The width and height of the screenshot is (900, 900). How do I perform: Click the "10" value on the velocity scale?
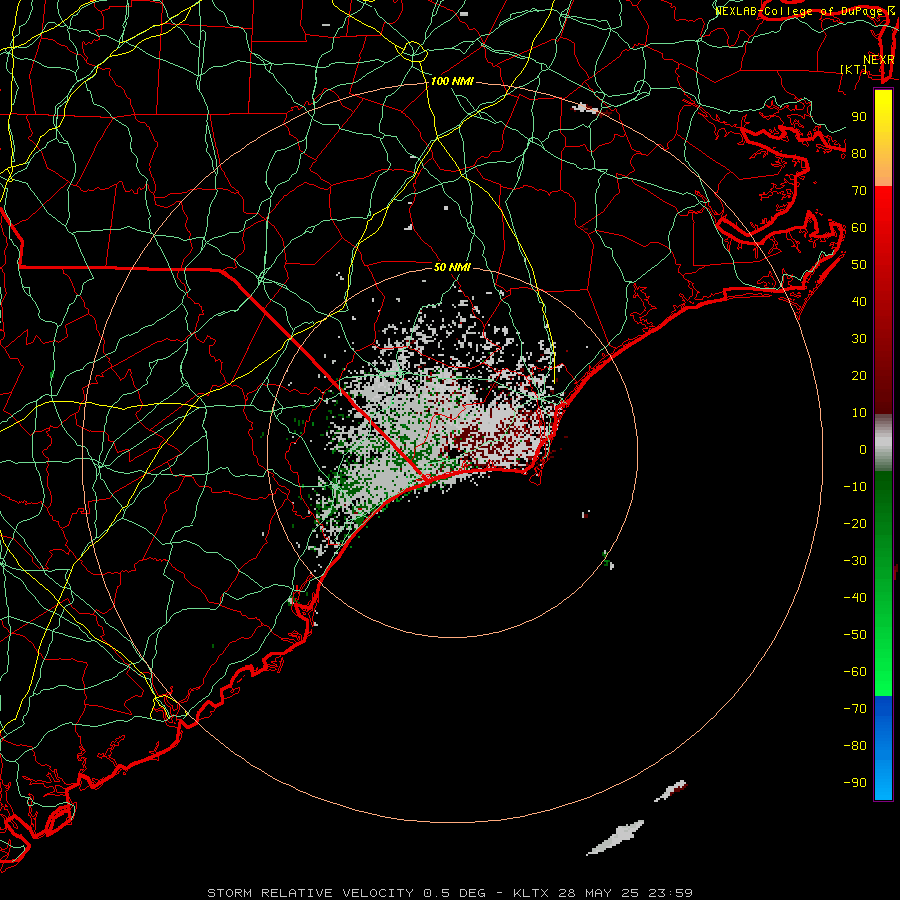[x=859, y=413]
